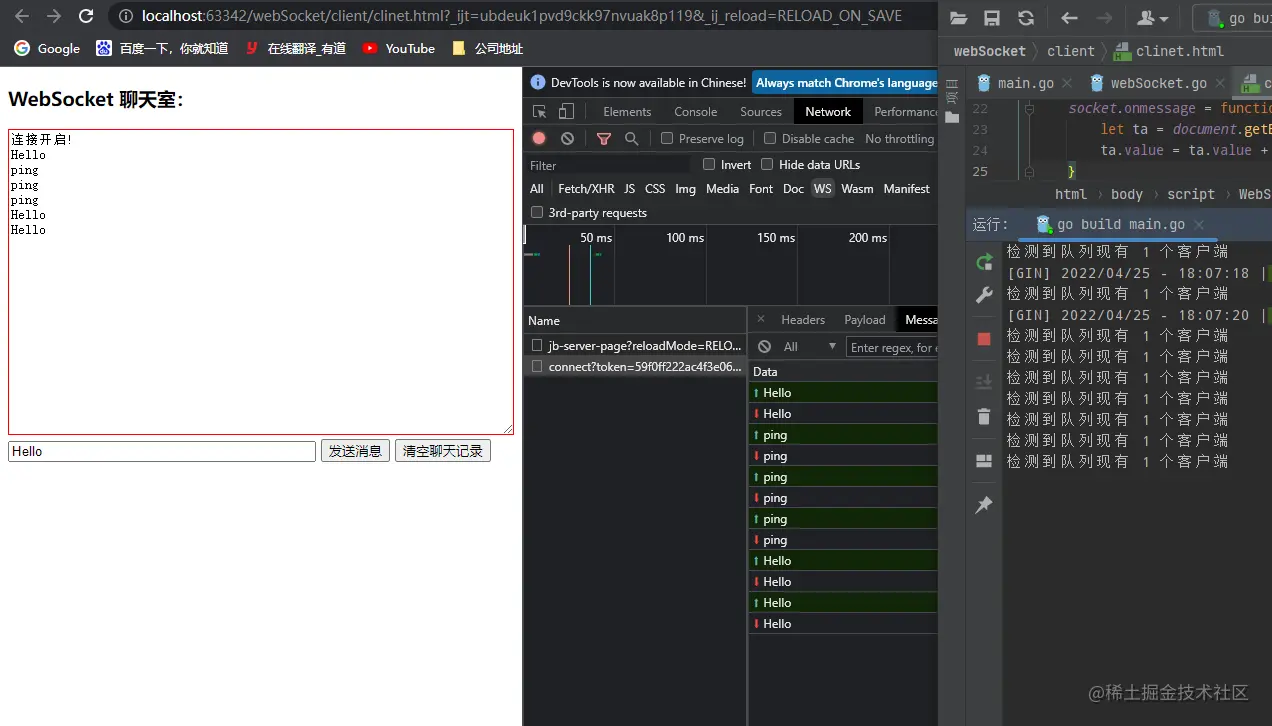
Task: Open the 公司地址 bookmark folder
Action: (487, 48)
